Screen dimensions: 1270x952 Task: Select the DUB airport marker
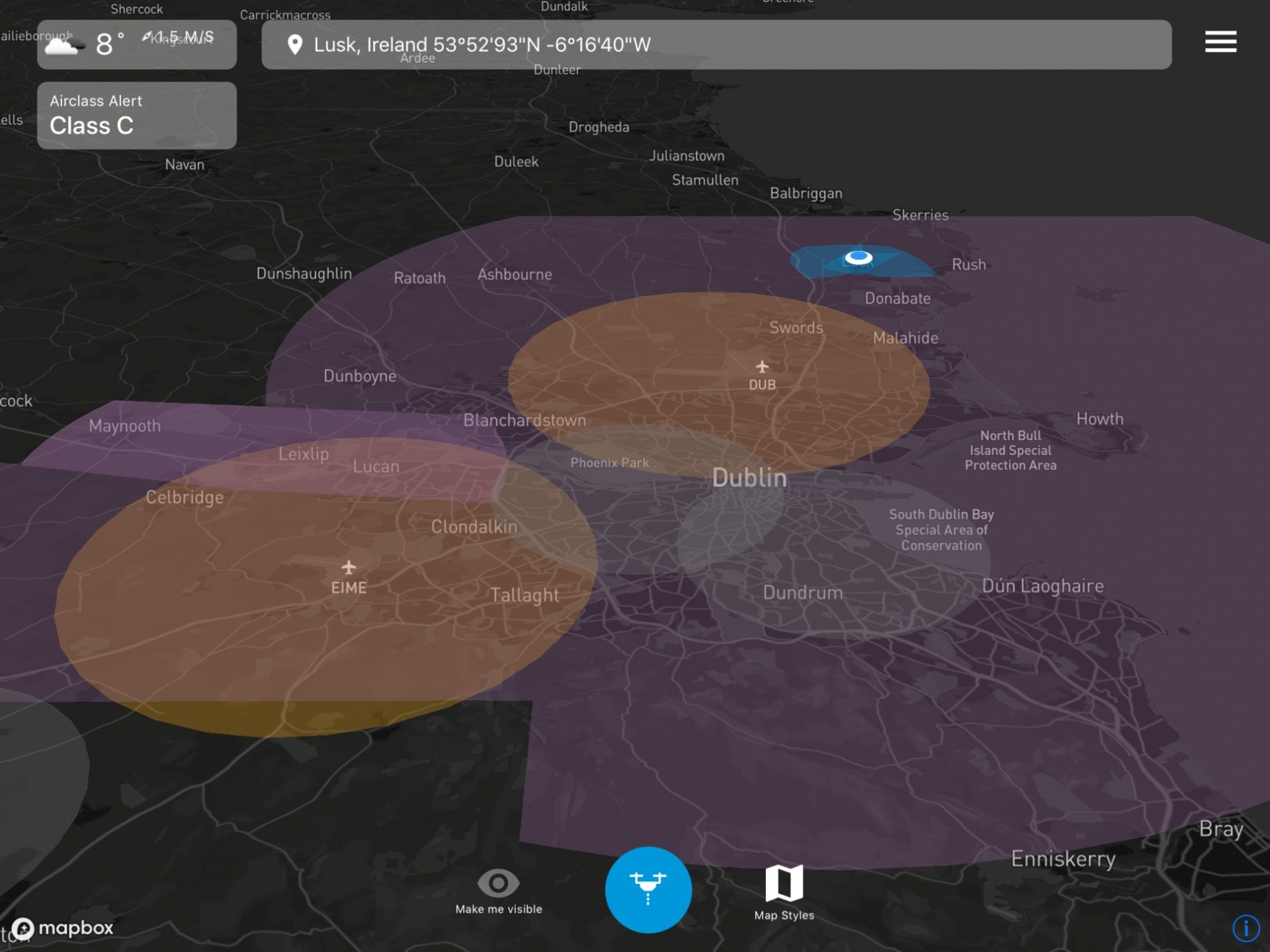pyautogui.click(x=762, y=375)
